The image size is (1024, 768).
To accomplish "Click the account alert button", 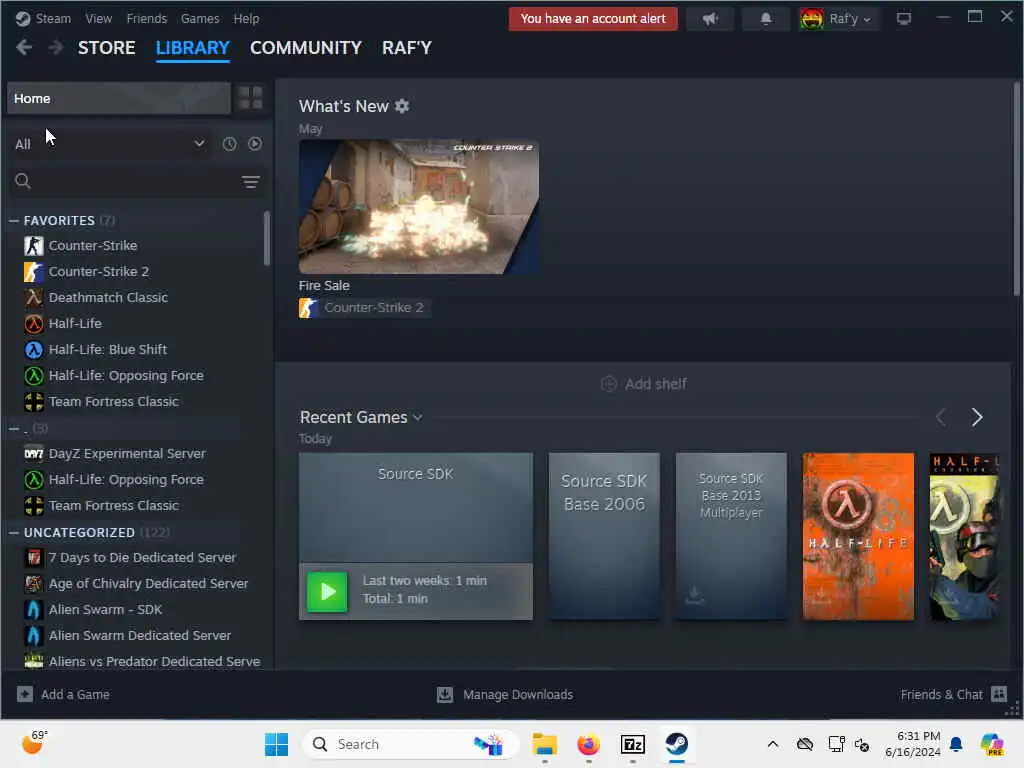I will point(593,19).
